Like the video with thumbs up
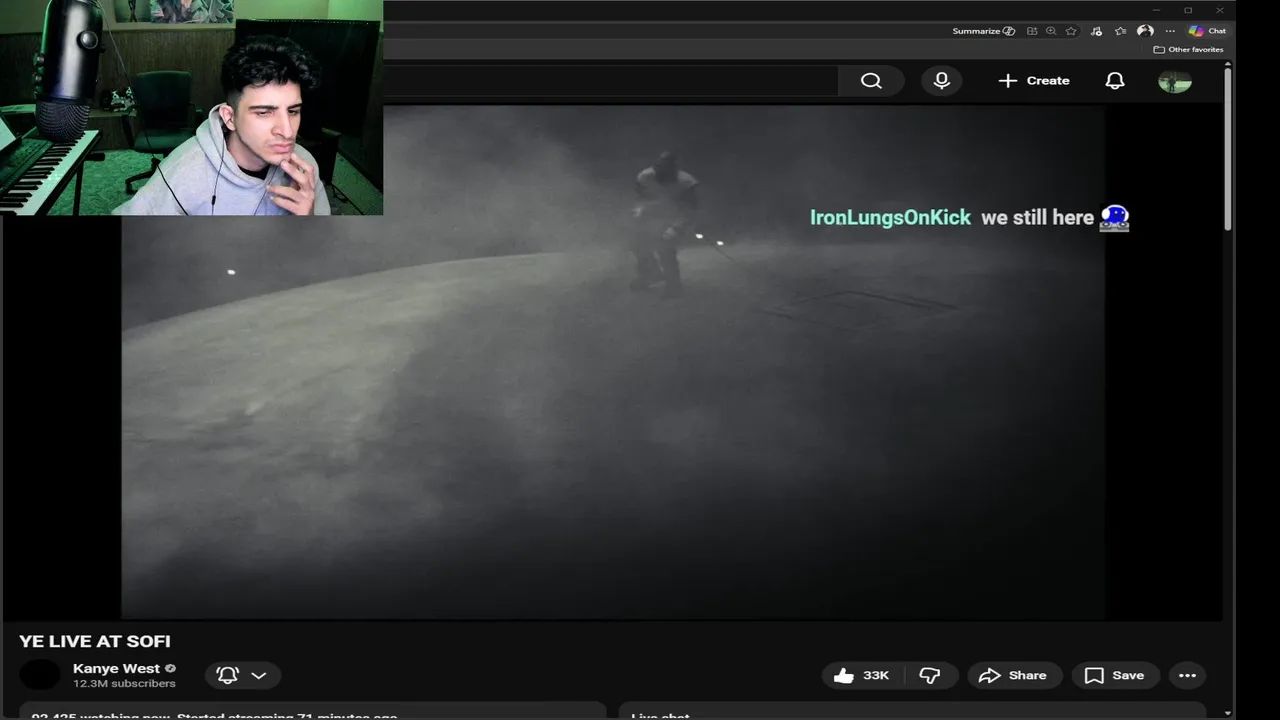Screen dimensions: 1280x720 coord(861,675)
